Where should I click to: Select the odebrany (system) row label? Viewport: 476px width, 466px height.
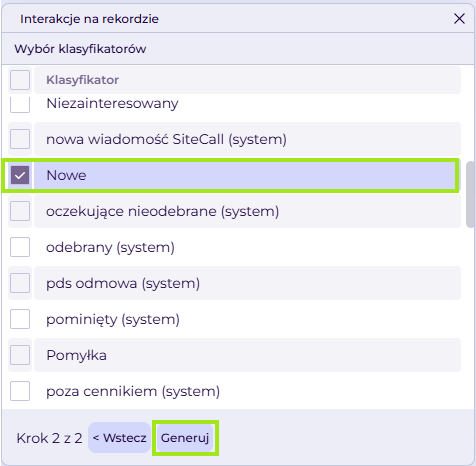click(110, 247)
